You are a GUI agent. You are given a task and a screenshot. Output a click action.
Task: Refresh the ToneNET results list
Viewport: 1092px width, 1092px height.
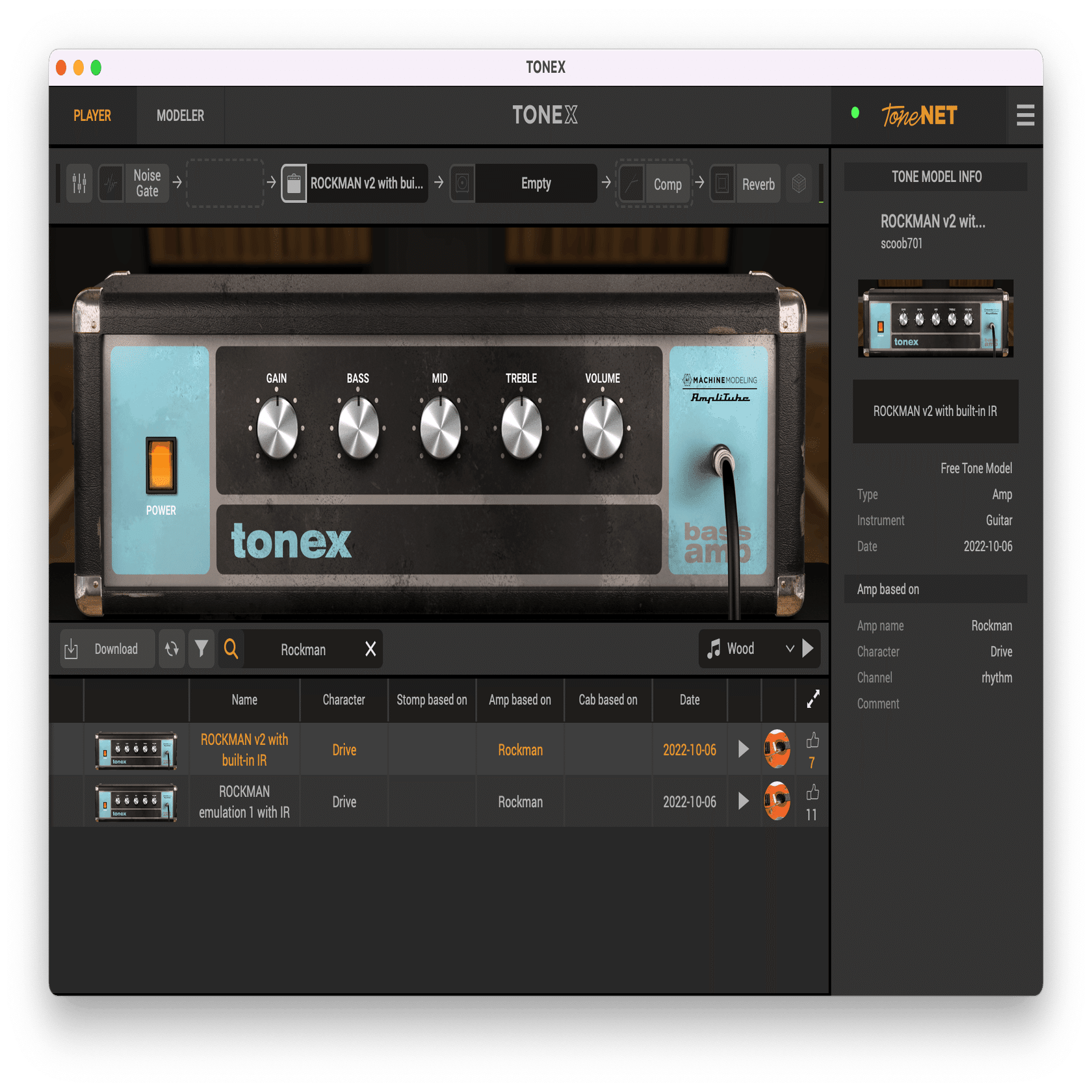(x=172, y=648)
